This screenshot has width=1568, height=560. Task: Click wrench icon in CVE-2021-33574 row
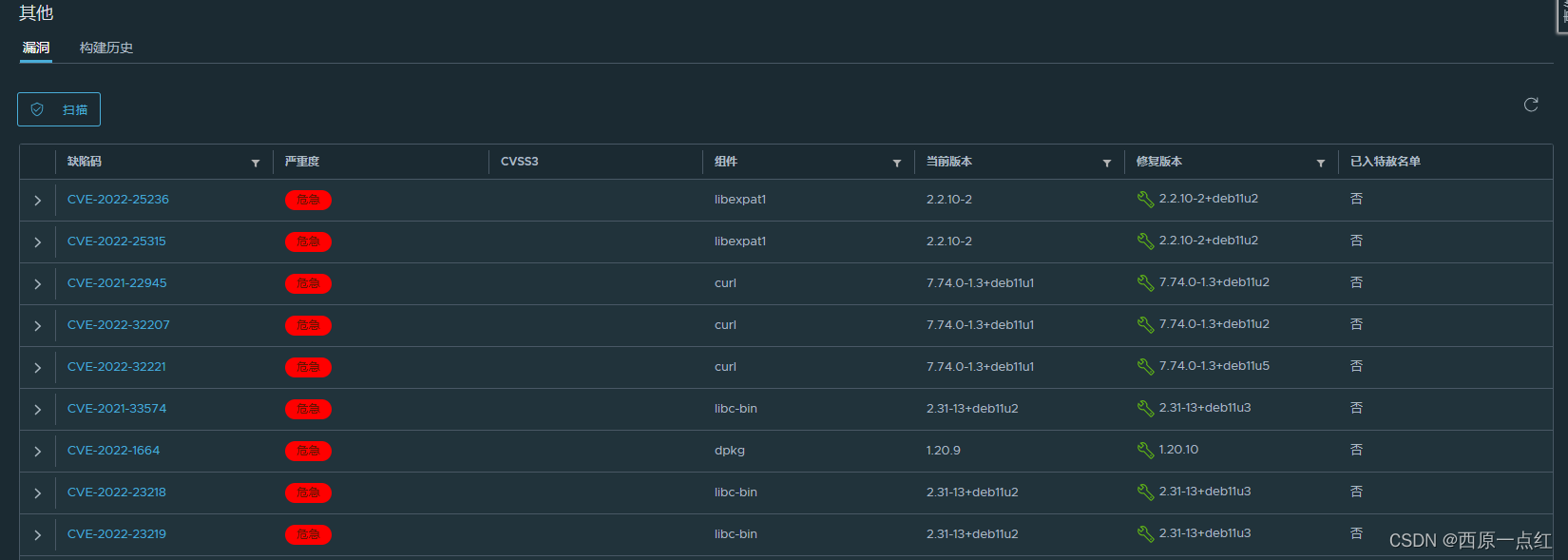(x=1145, y=409)
